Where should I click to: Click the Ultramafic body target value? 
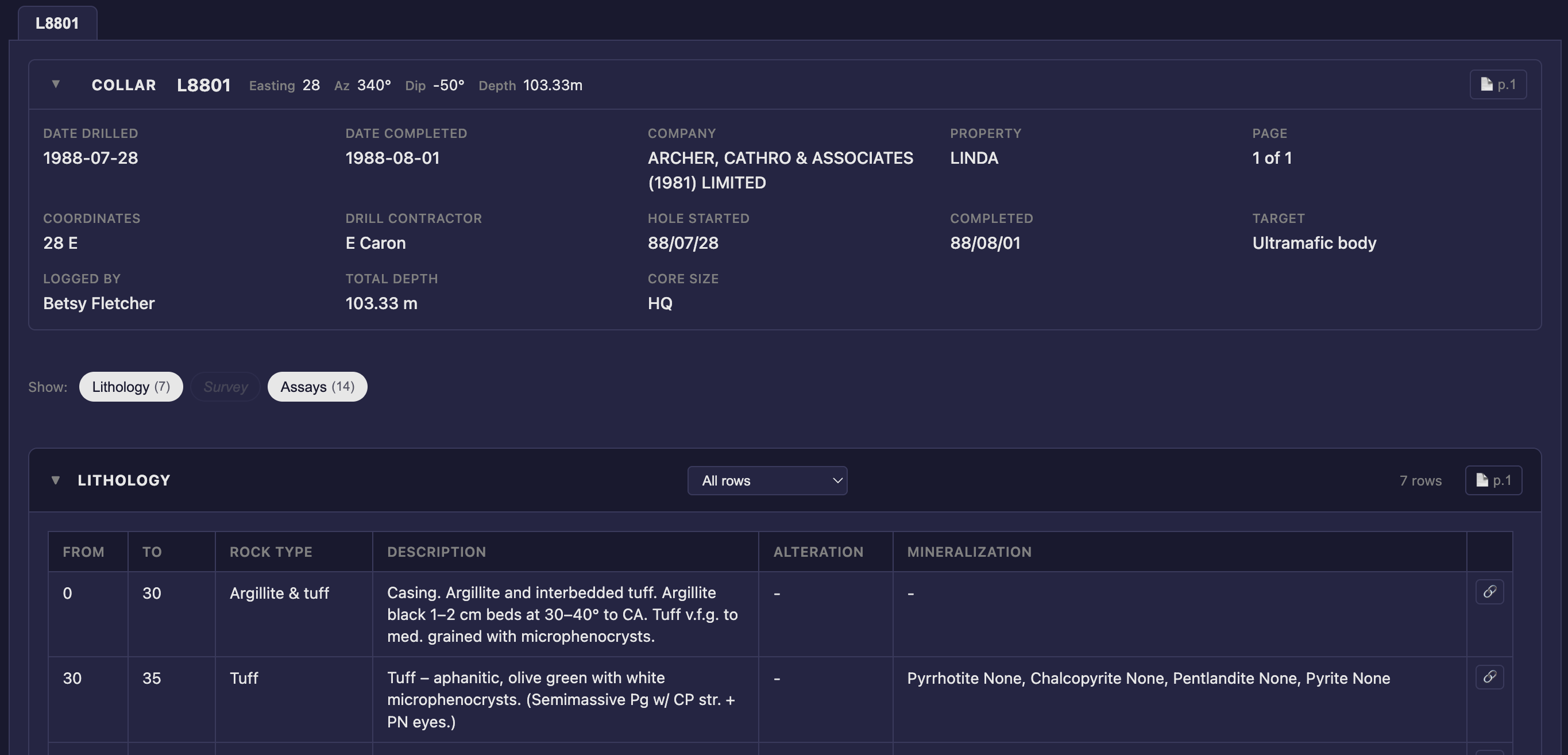[x=1314, y=243]
